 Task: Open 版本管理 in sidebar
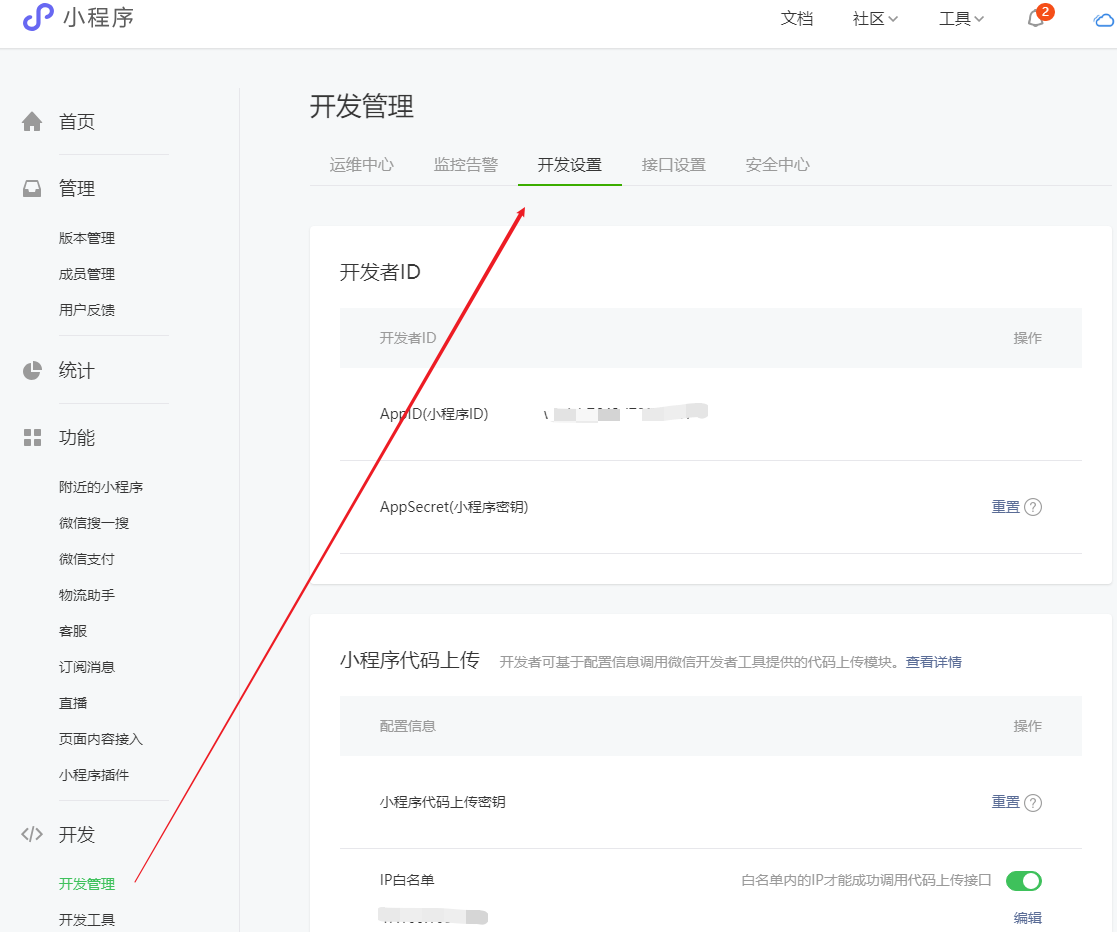(x=87, y=238)
